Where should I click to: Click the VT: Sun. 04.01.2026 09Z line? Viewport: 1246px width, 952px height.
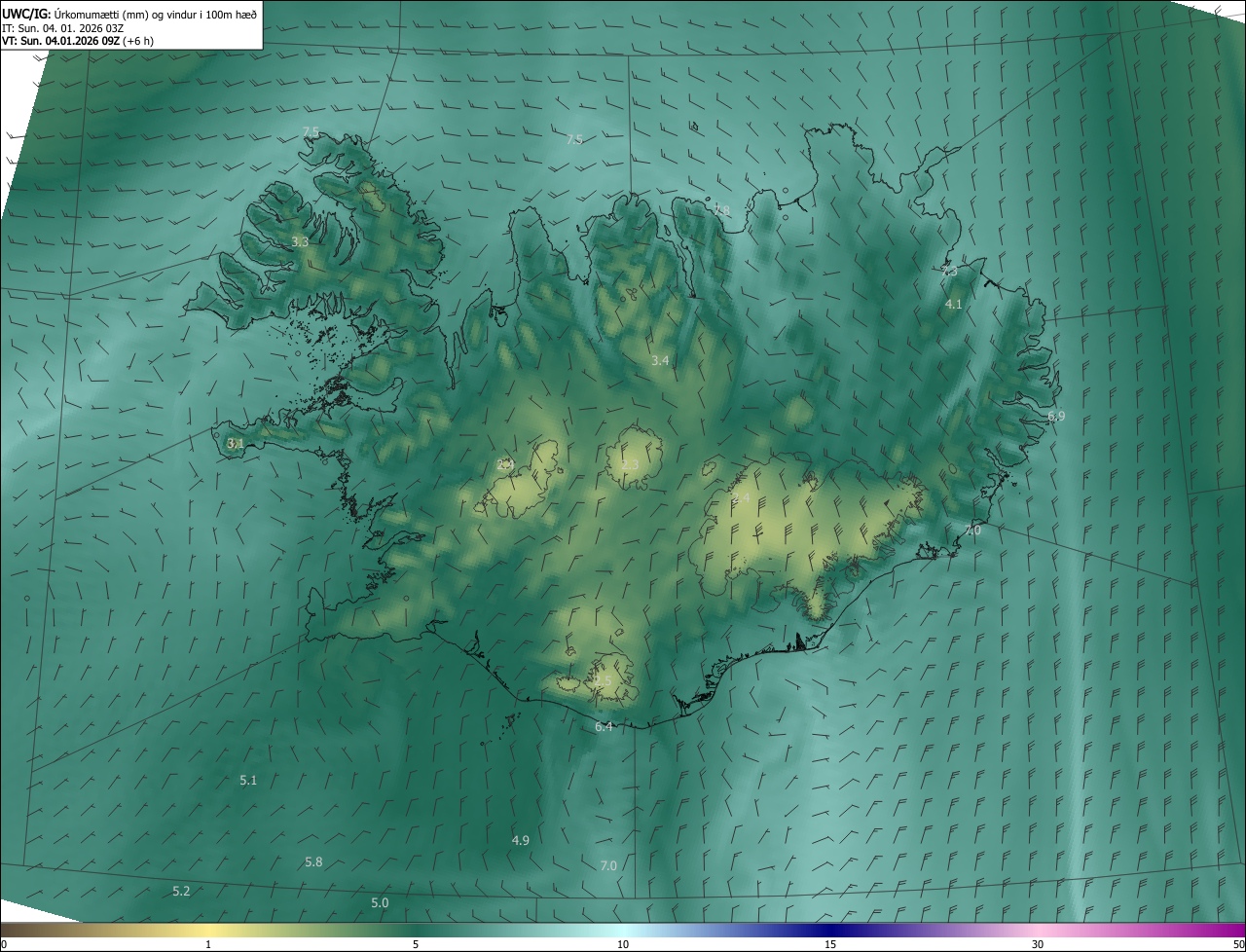tap(78, 41)
